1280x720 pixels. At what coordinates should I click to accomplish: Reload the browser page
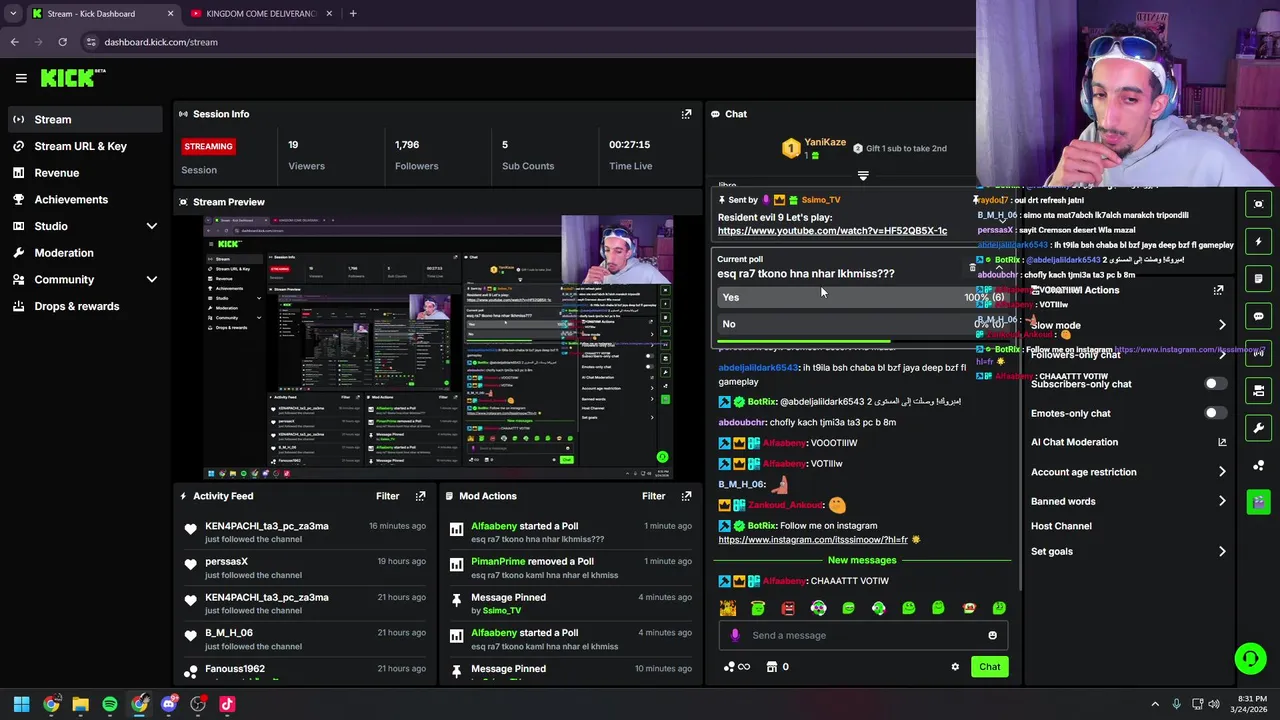click(x=62, y=42)
